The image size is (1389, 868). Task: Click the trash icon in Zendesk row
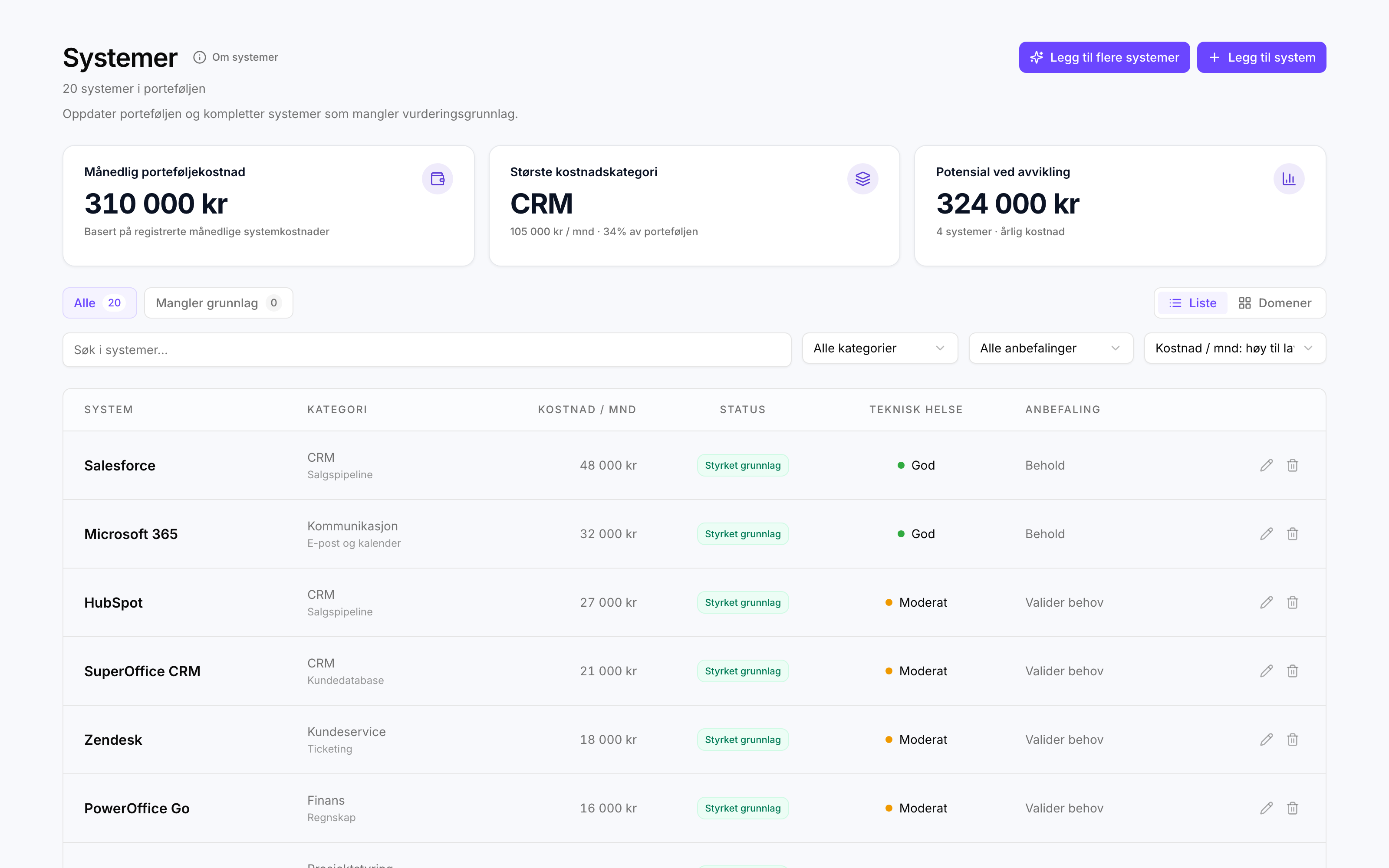1293,740
